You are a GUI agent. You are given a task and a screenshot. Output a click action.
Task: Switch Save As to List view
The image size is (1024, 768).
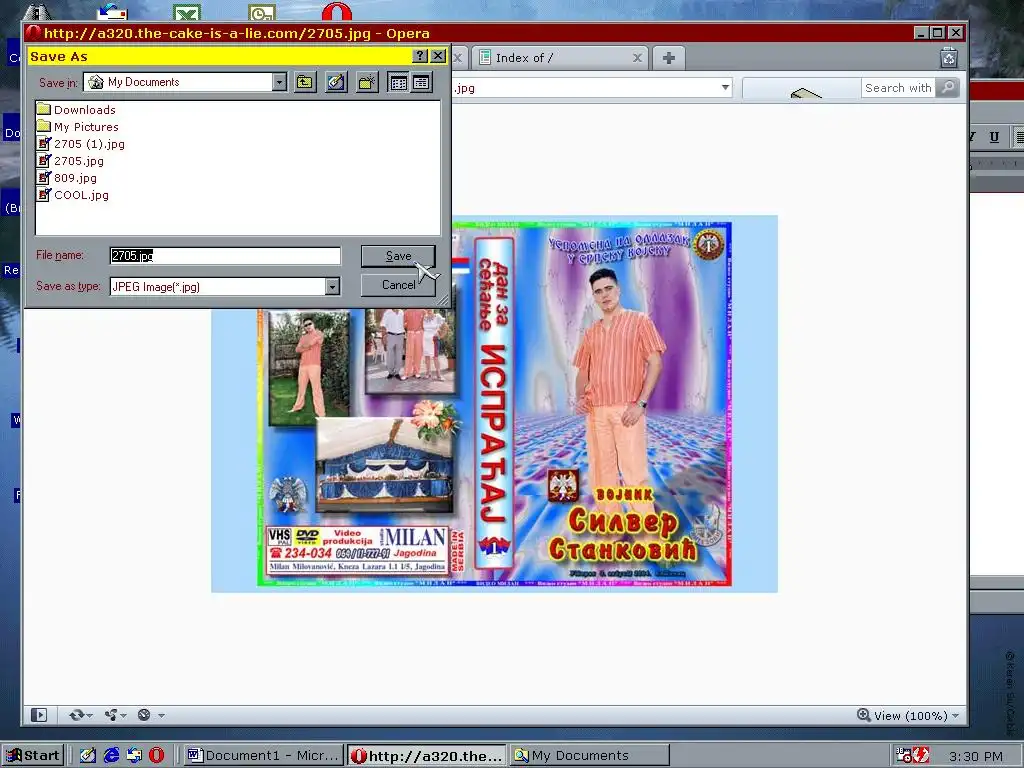(398, 82)
